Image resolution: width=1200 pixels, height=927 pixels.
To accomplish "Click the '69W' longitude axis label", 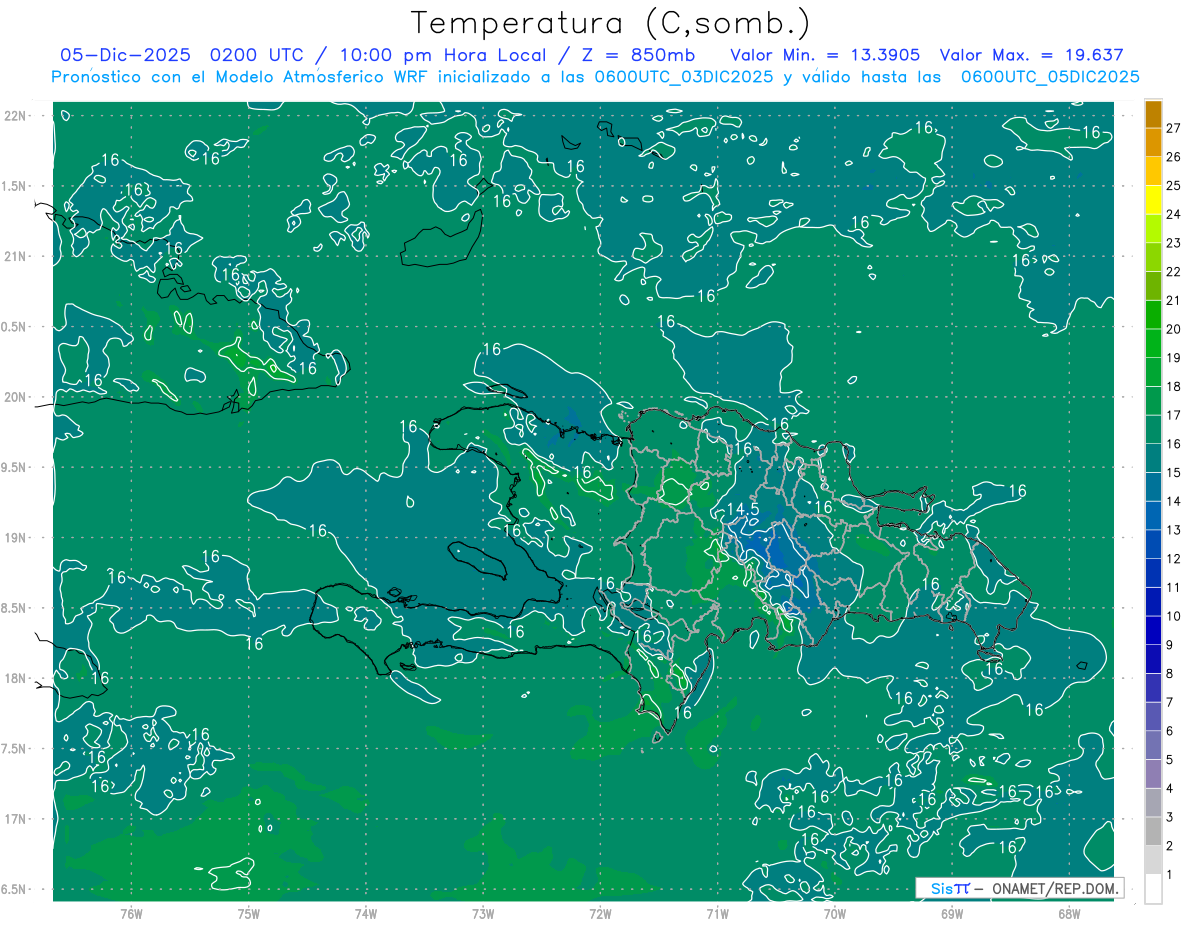I will click(x=952, y=913).
